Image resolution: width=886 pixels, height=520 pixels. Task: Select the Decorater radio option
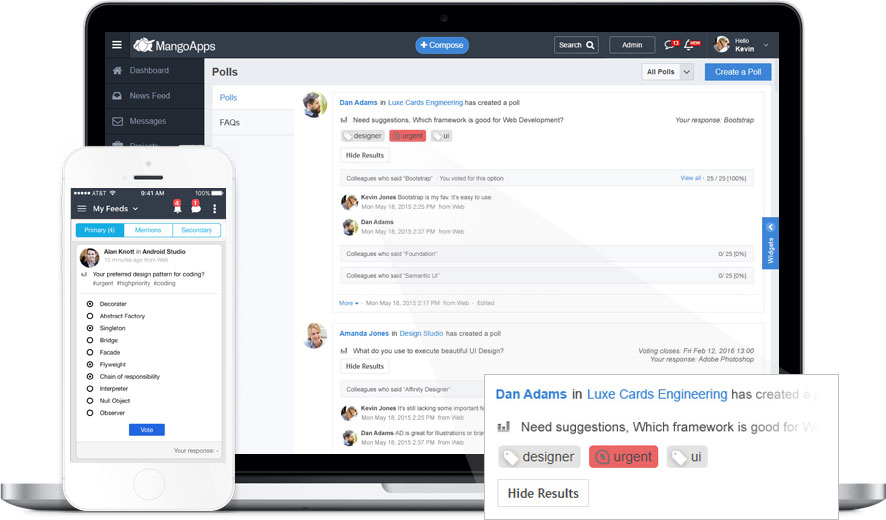coord(90,304)
